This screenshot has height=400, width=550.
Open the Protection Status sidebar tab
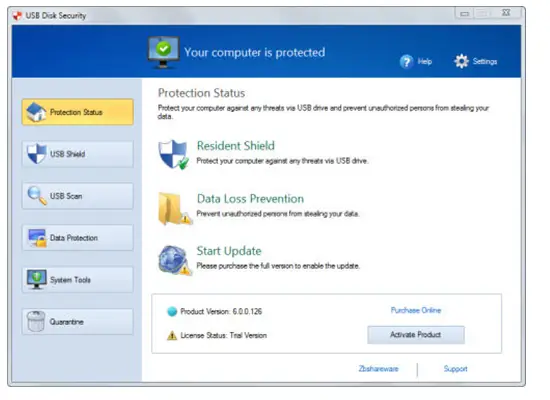click(78, 112)
